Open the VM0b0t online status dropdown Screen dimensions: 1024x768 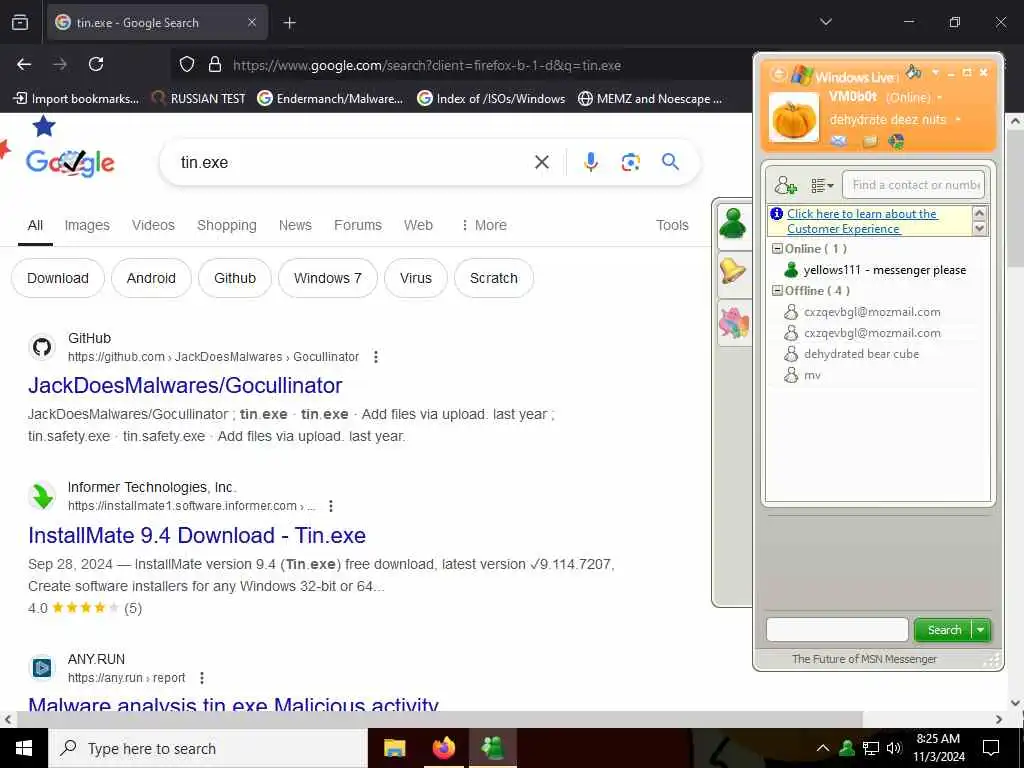[x=940, y=98]
